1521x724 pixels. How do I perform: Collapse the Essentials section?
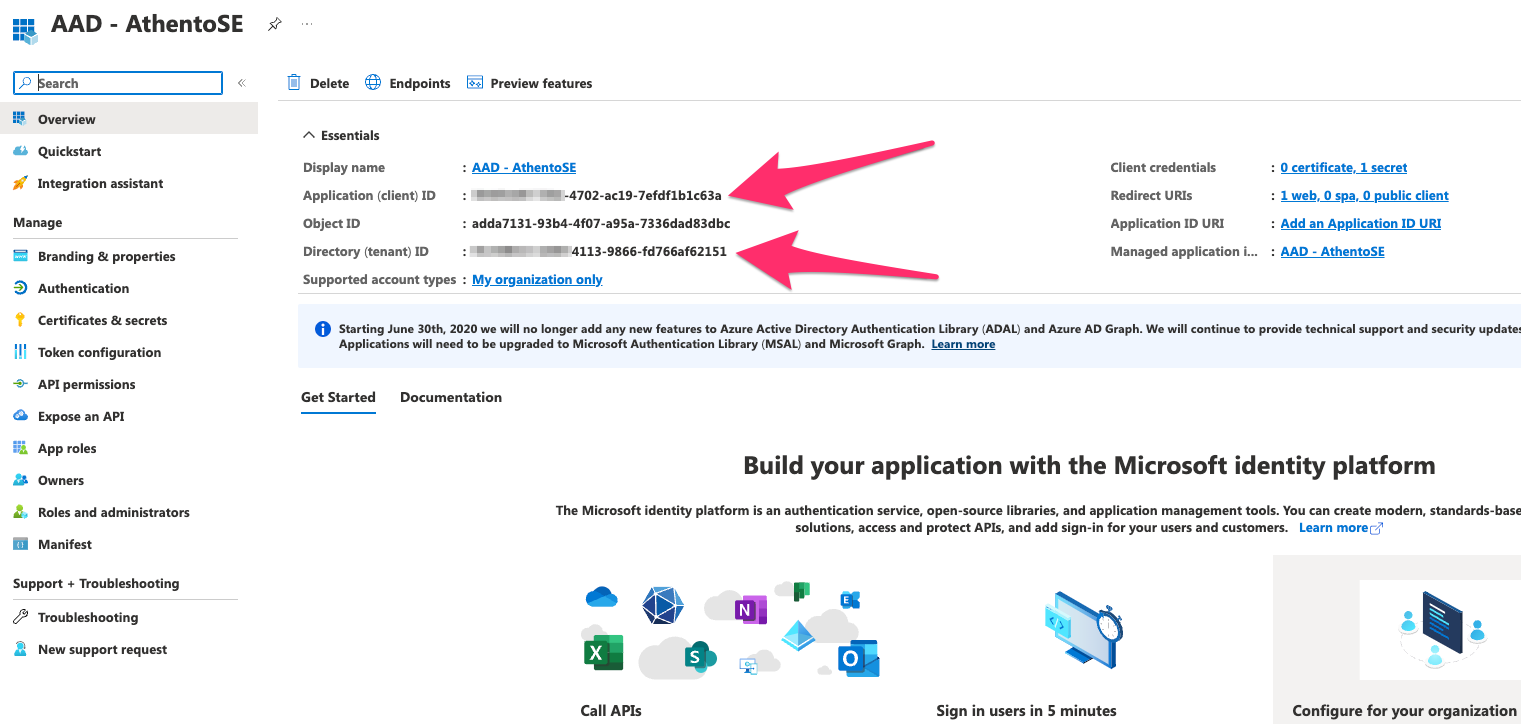(307, 135)
